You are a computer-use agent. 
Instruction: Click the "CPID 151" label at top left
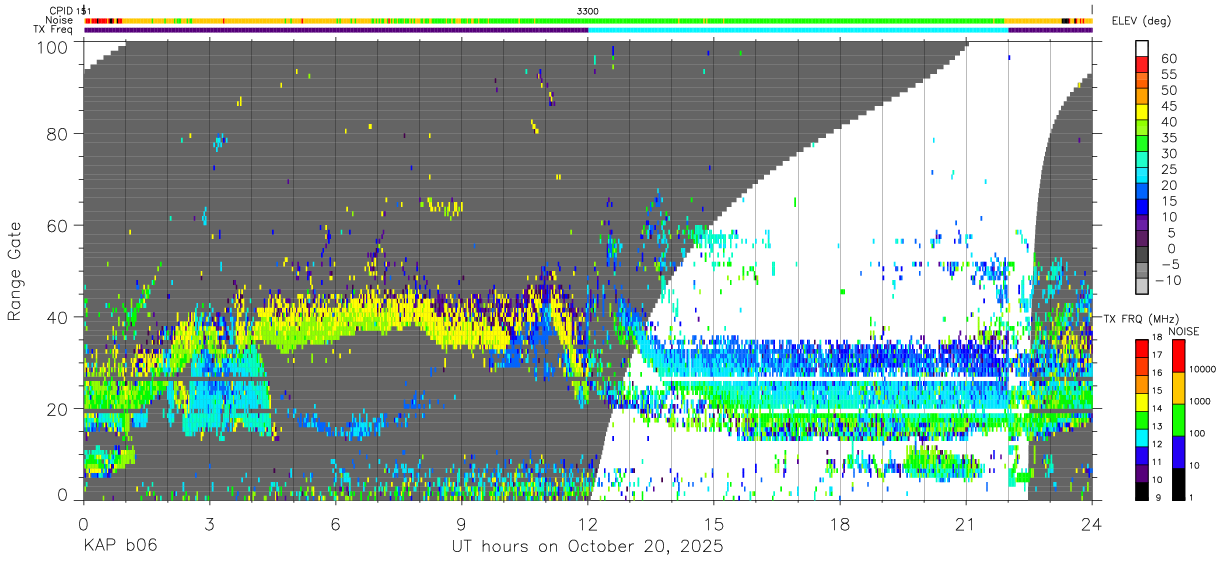[70, 10]
